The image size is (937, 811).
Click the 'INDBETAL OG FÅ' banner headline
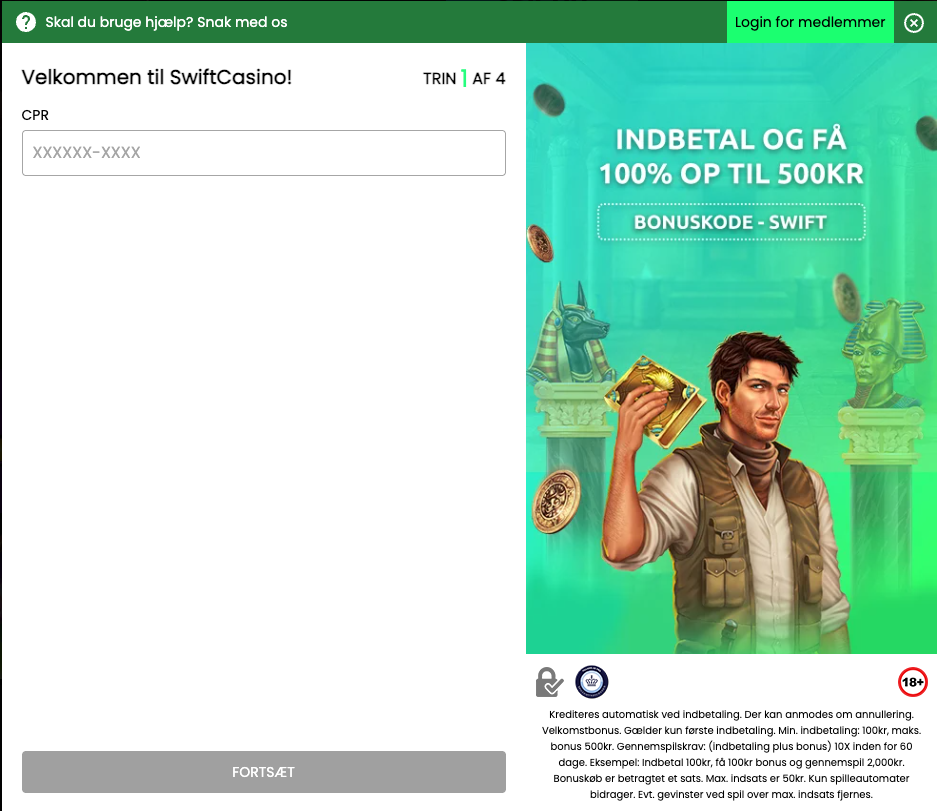coord(731,138)
